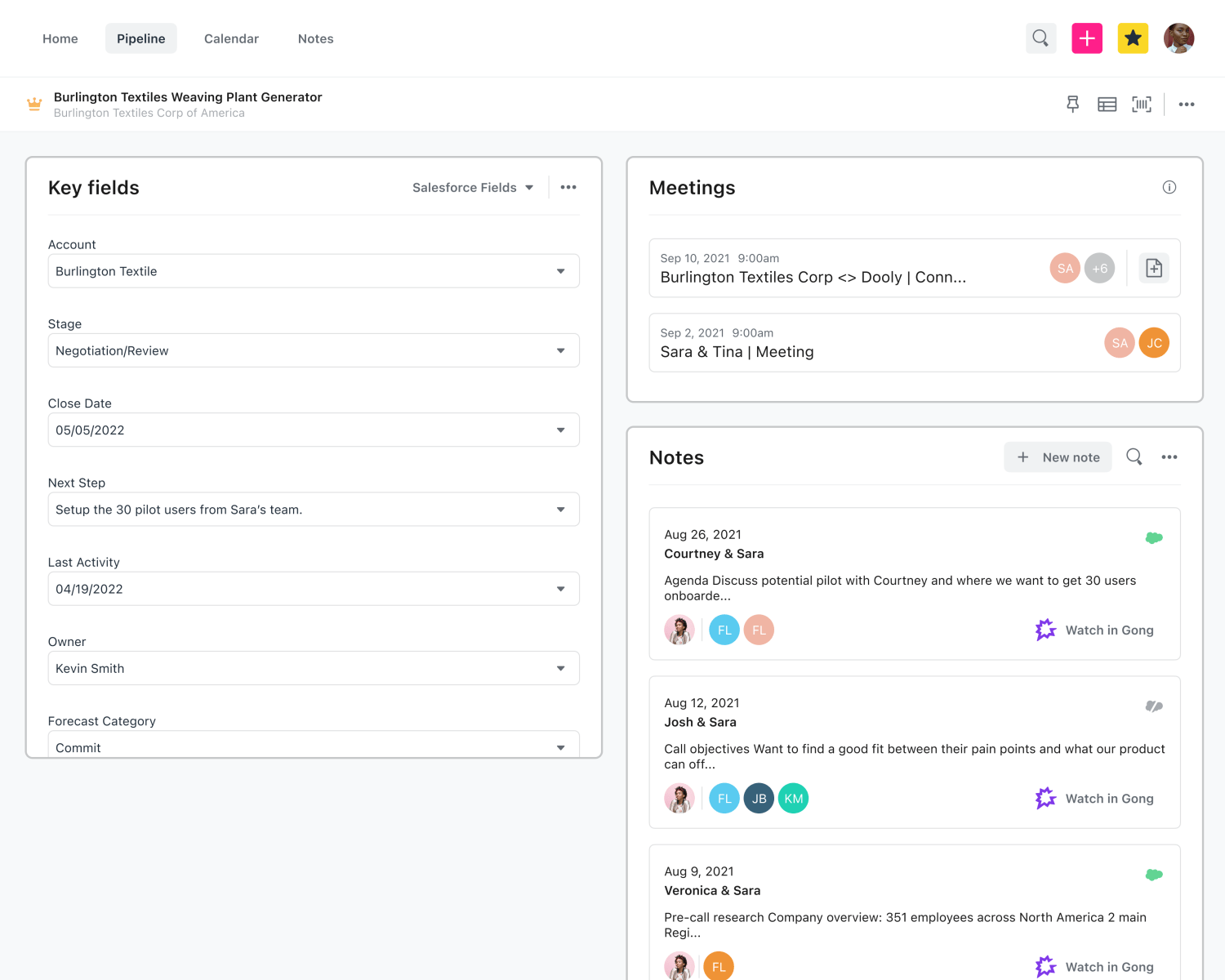This screenshot has width=1225, height=980.
Task: Click the deal title Burlington Textiles Weaving Plant Generator
Action: [188, 96]
